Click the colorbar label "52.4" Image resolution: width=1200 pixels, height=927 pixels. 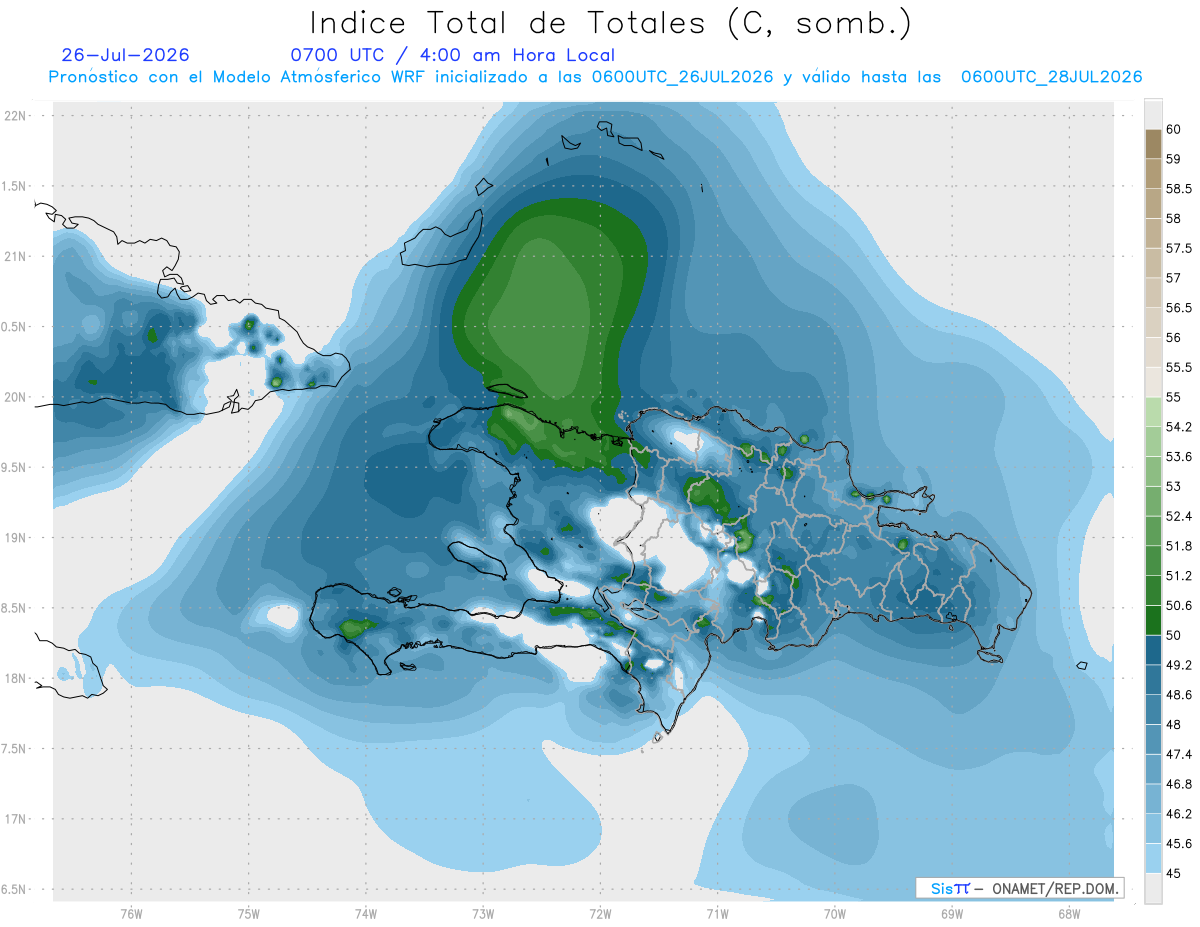point(1179,516)
